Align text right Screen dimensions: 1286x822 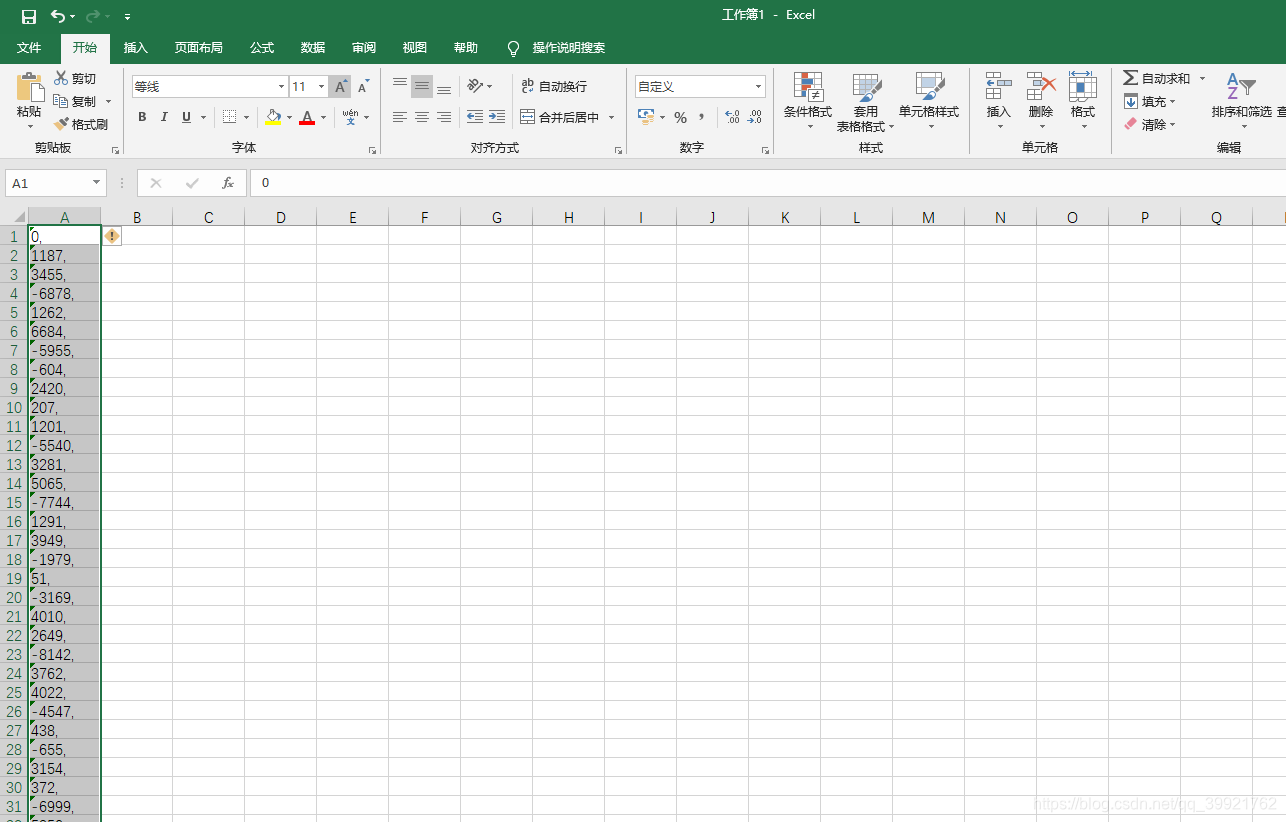point(444,117)
